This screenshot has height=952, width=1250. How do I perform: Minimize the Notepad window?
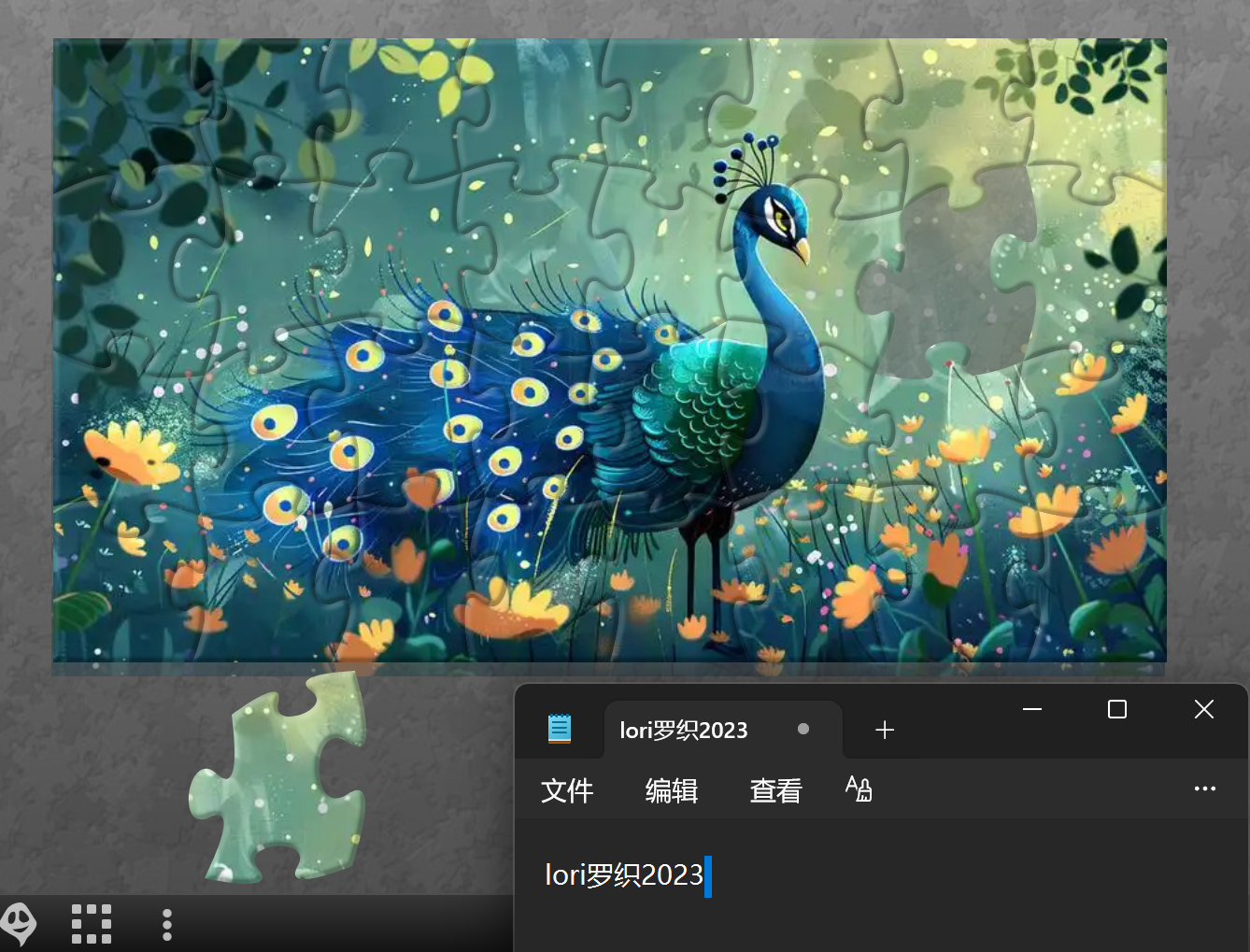pyautogui.click(x=1032, y=709)
